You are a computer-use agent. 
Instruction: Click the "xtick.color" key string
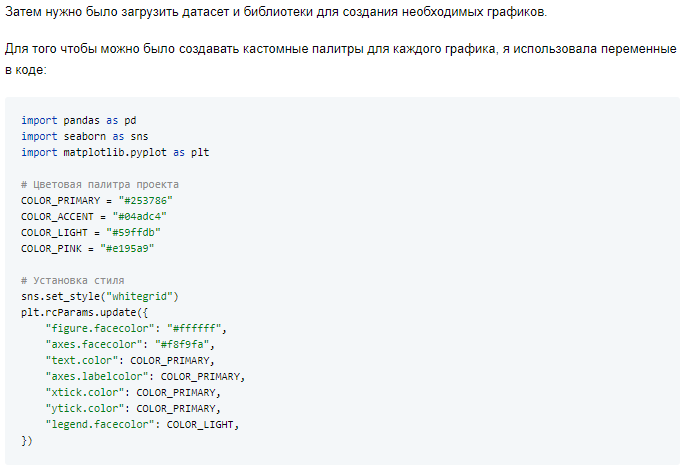[x=85, y=393]
